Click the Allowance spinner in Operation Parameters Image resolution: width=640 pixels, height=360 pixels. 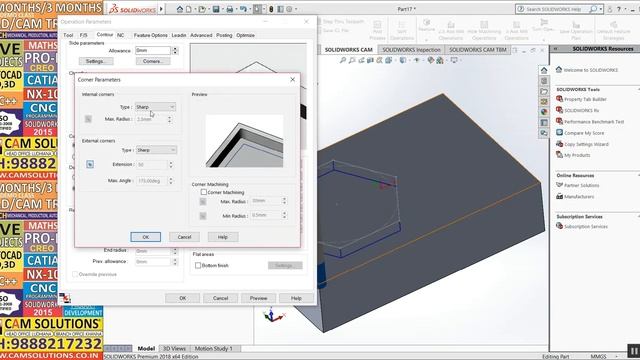[x=175, y=51]
